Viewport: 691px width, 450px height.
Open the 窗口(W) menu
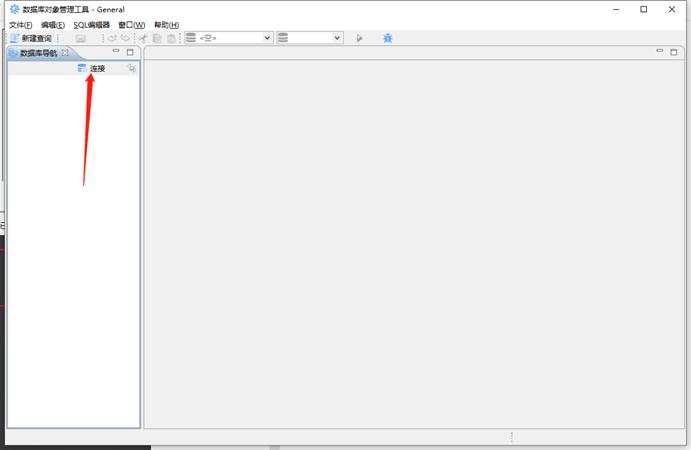(131, 25)
